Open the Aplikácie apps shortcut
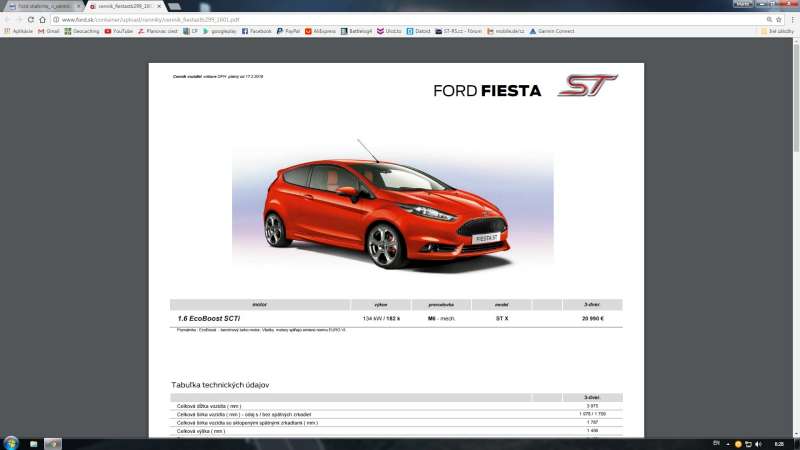Screen dimensions: 800x450 18,31
